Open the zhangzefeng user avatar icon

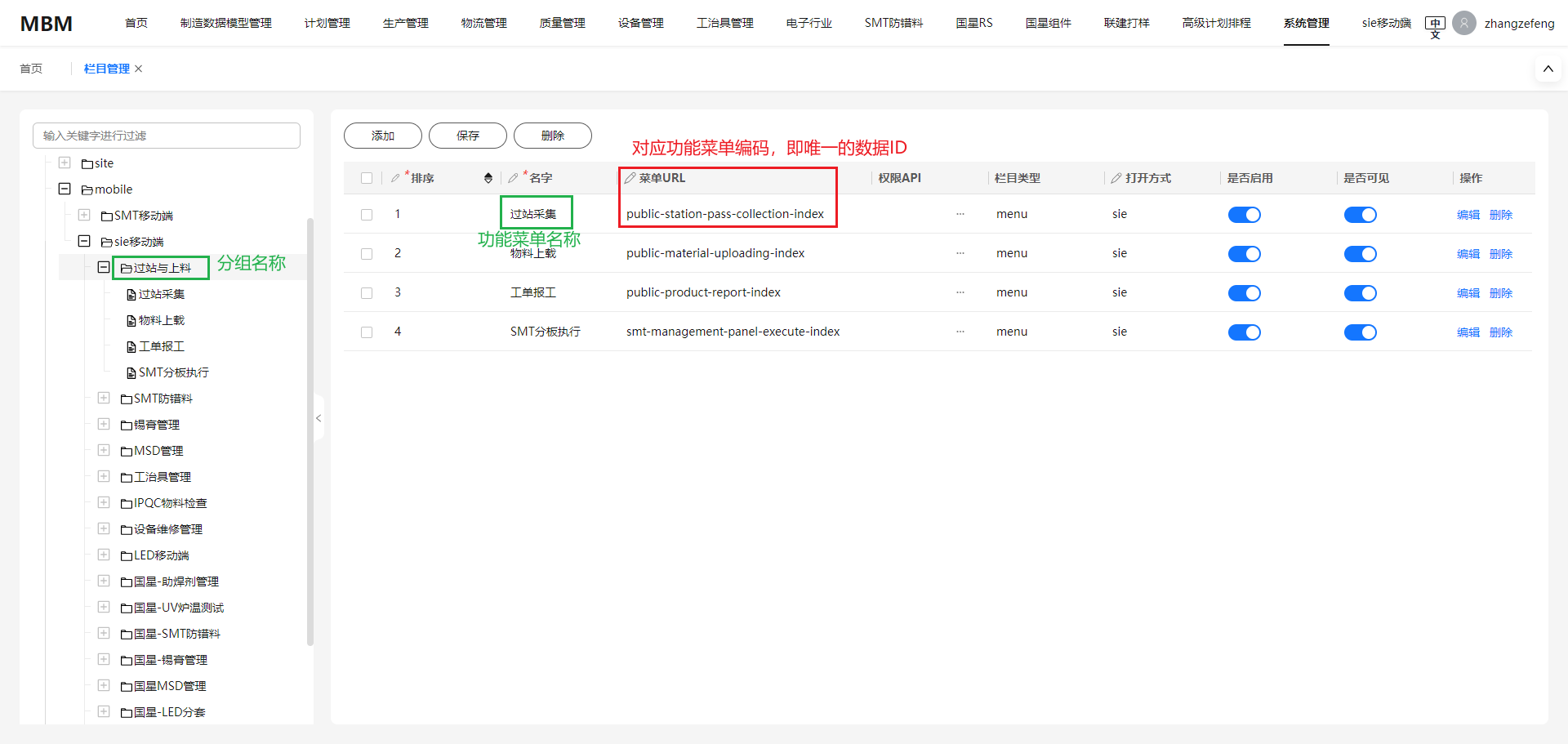(x=1464, y=23)
